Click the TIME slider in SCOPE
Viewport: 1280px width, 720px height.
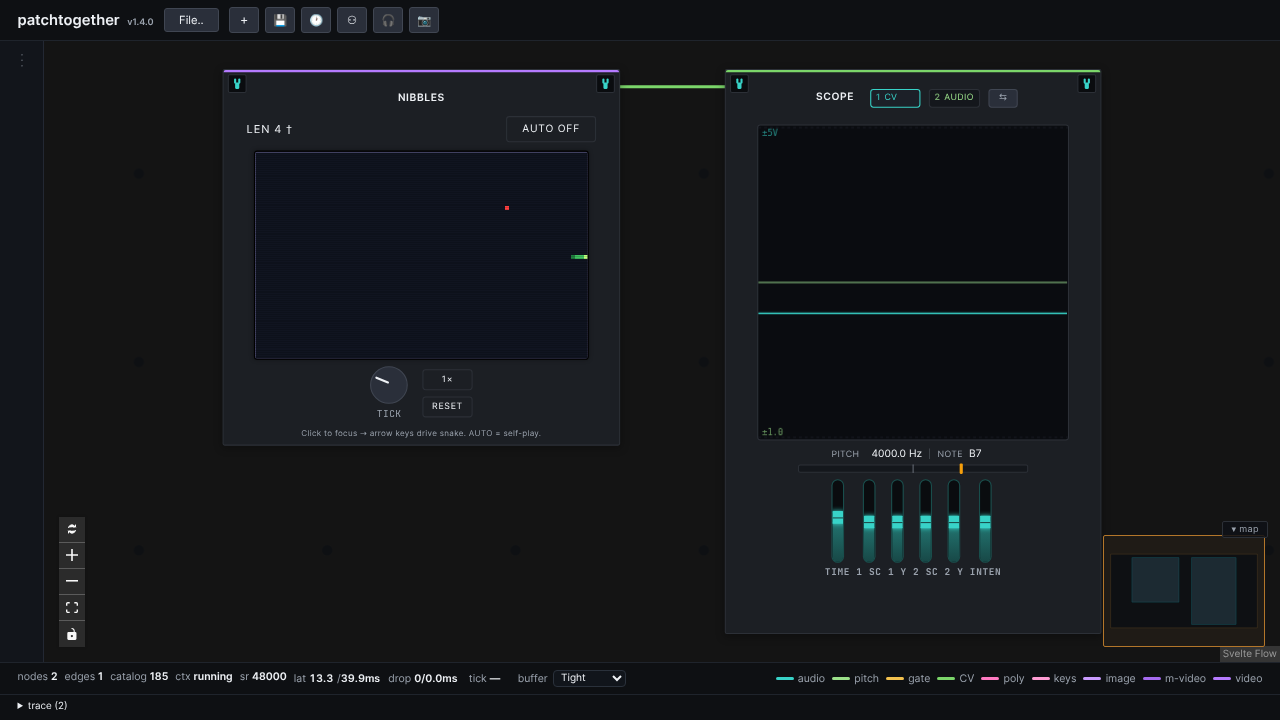(x=838, y=521)
